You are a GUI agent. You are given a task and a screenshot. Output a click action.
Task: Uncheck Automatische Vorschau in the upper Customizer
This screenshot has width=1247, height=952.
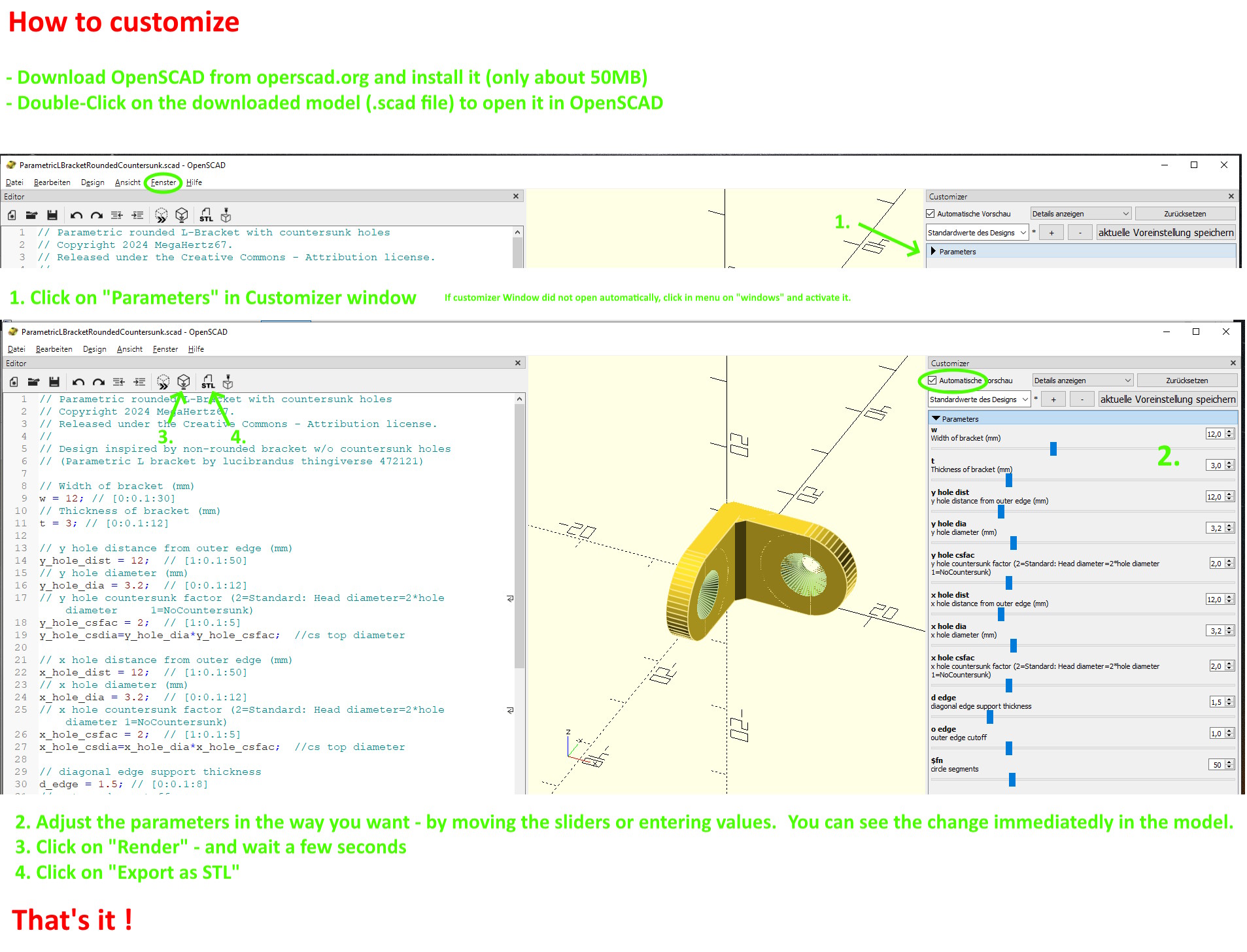929,213
